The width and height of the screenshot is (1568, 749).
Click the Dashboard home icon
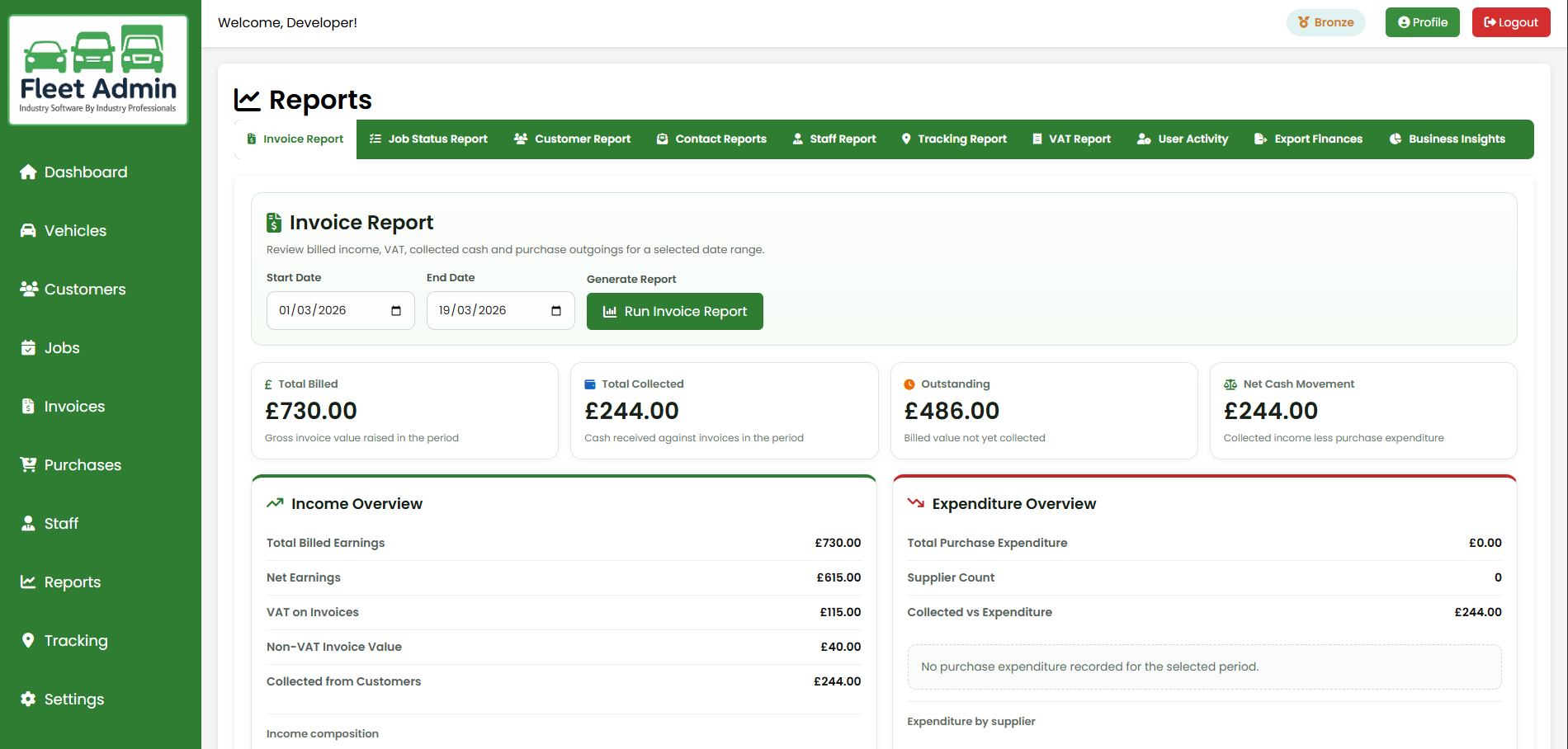point(28,172)
